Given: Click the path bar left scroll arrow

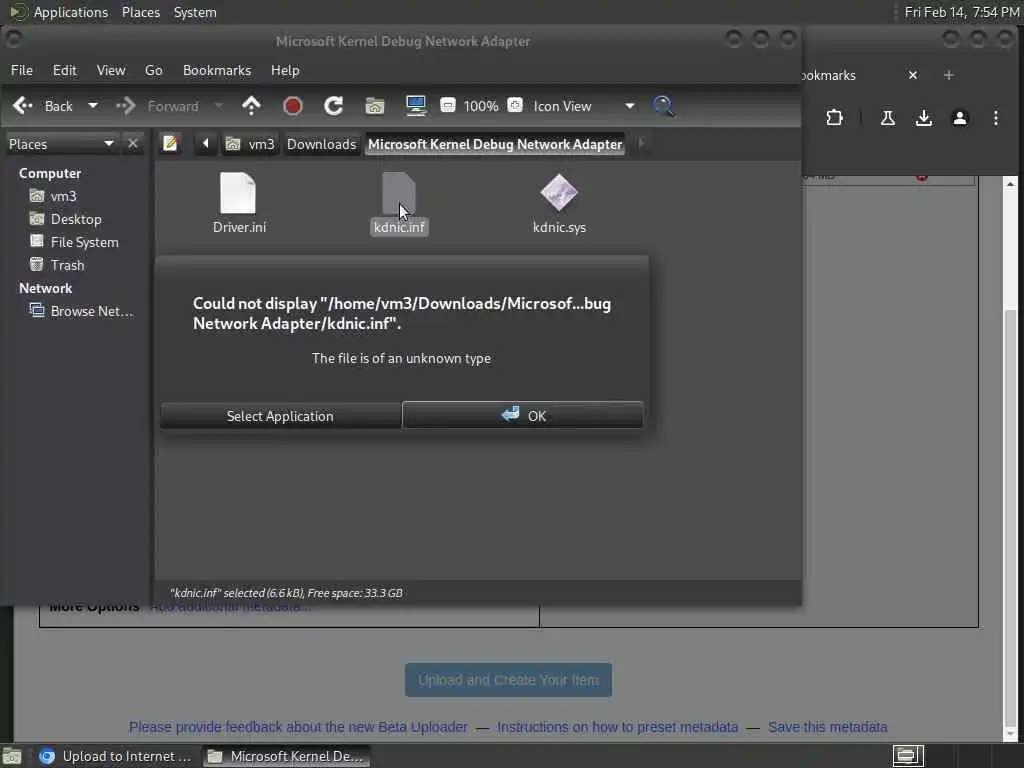Looking at the screenshot, I should (205, 144).
